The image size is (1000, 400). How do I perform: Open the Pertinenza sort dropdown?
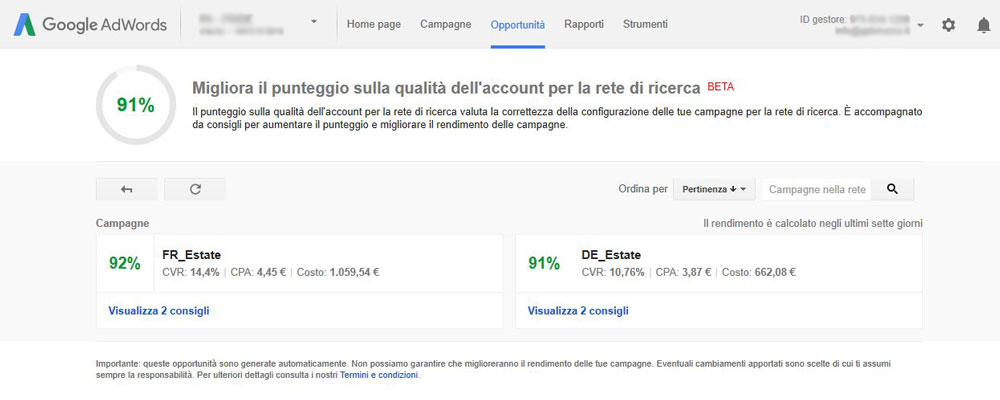(714, 189)
